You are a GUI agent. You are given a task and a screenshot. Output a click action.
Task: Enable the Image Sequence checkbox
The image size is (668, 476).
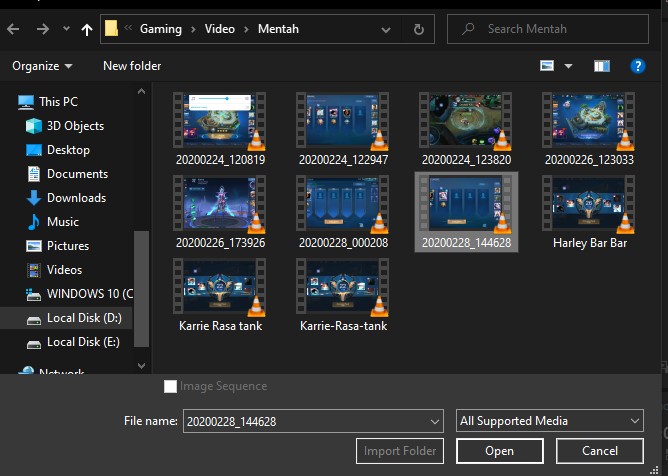coord(170,387)
